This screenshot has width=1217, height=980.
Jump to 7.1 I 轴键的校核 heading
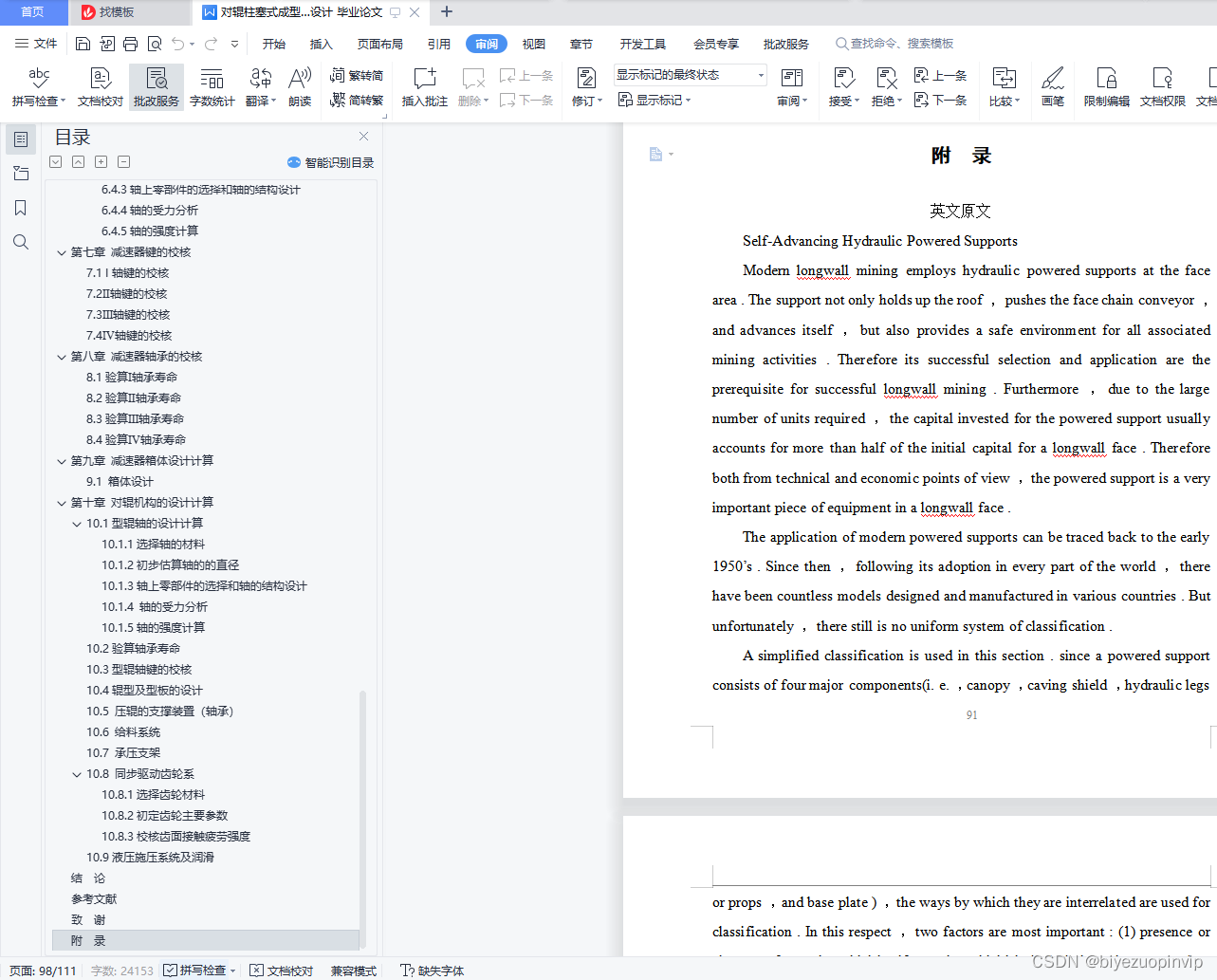tap(127, 273)
